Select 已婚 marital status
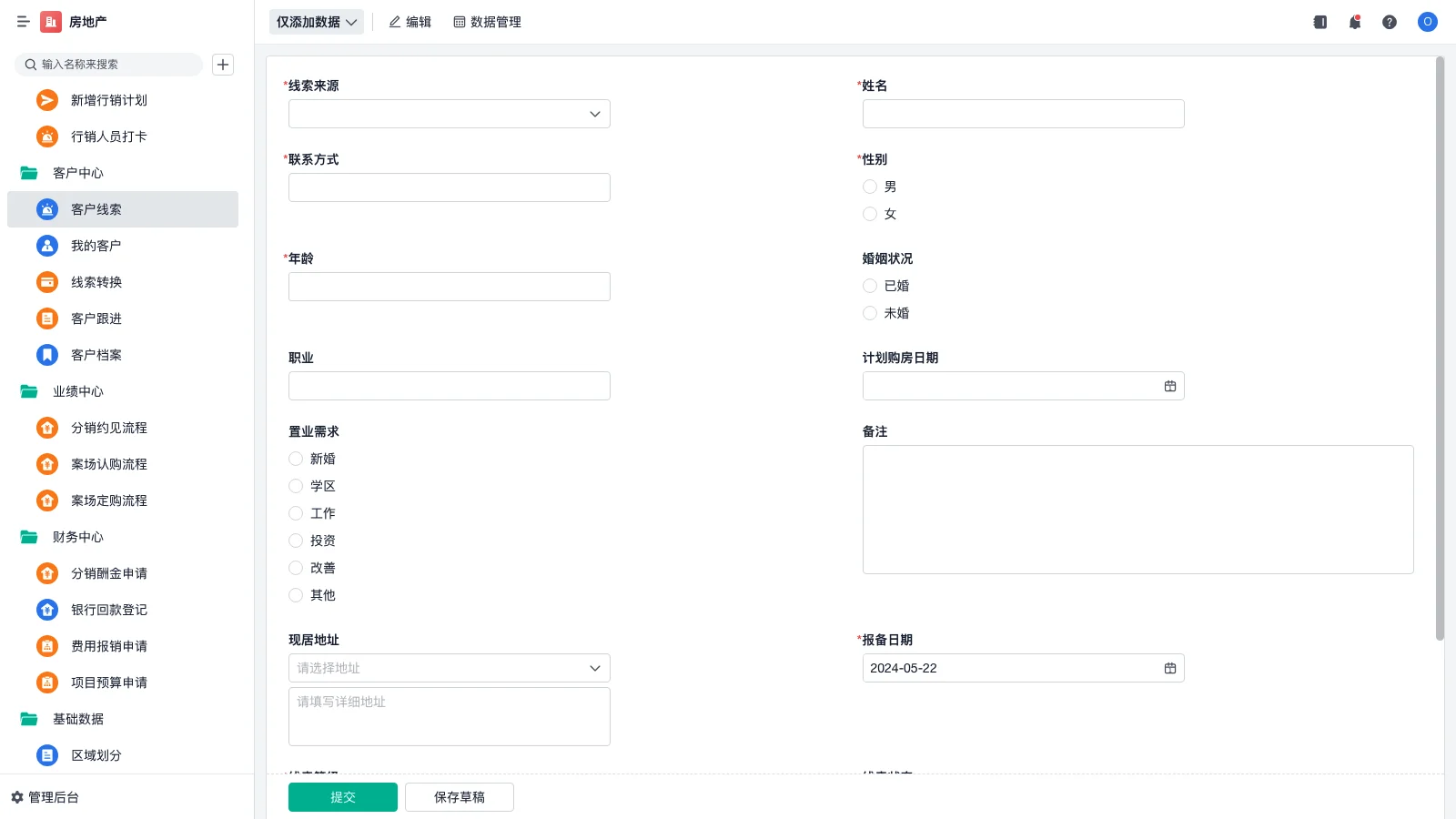 (x=869, y=286)
